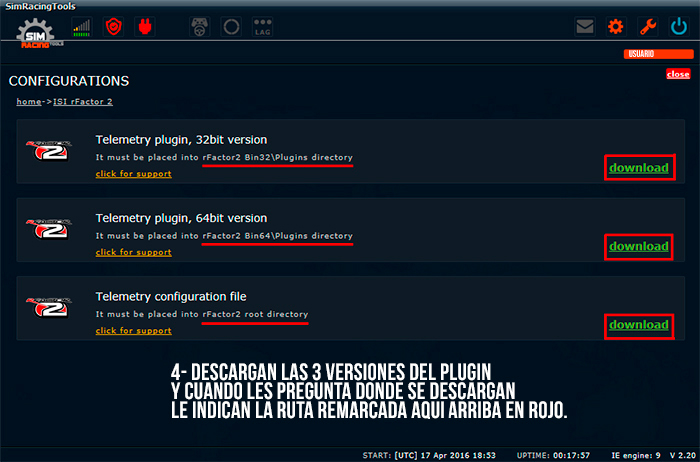Open tools with the orange wrench icon

point(648,27)
